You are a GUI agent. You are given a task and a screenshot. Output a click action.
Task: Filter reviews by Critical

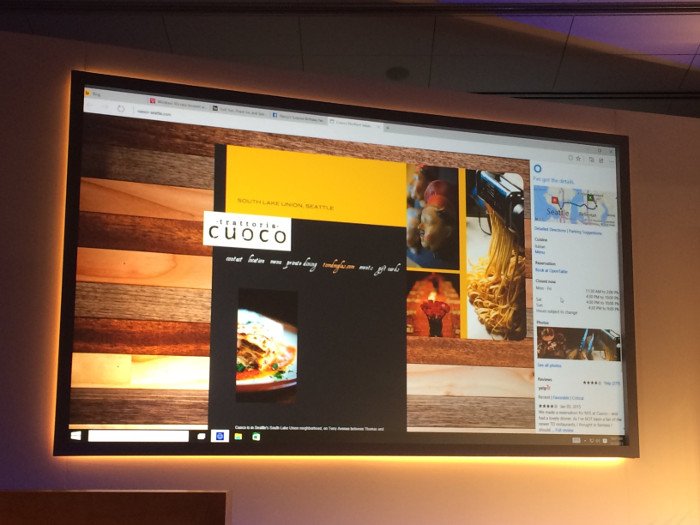pos(578,398)
